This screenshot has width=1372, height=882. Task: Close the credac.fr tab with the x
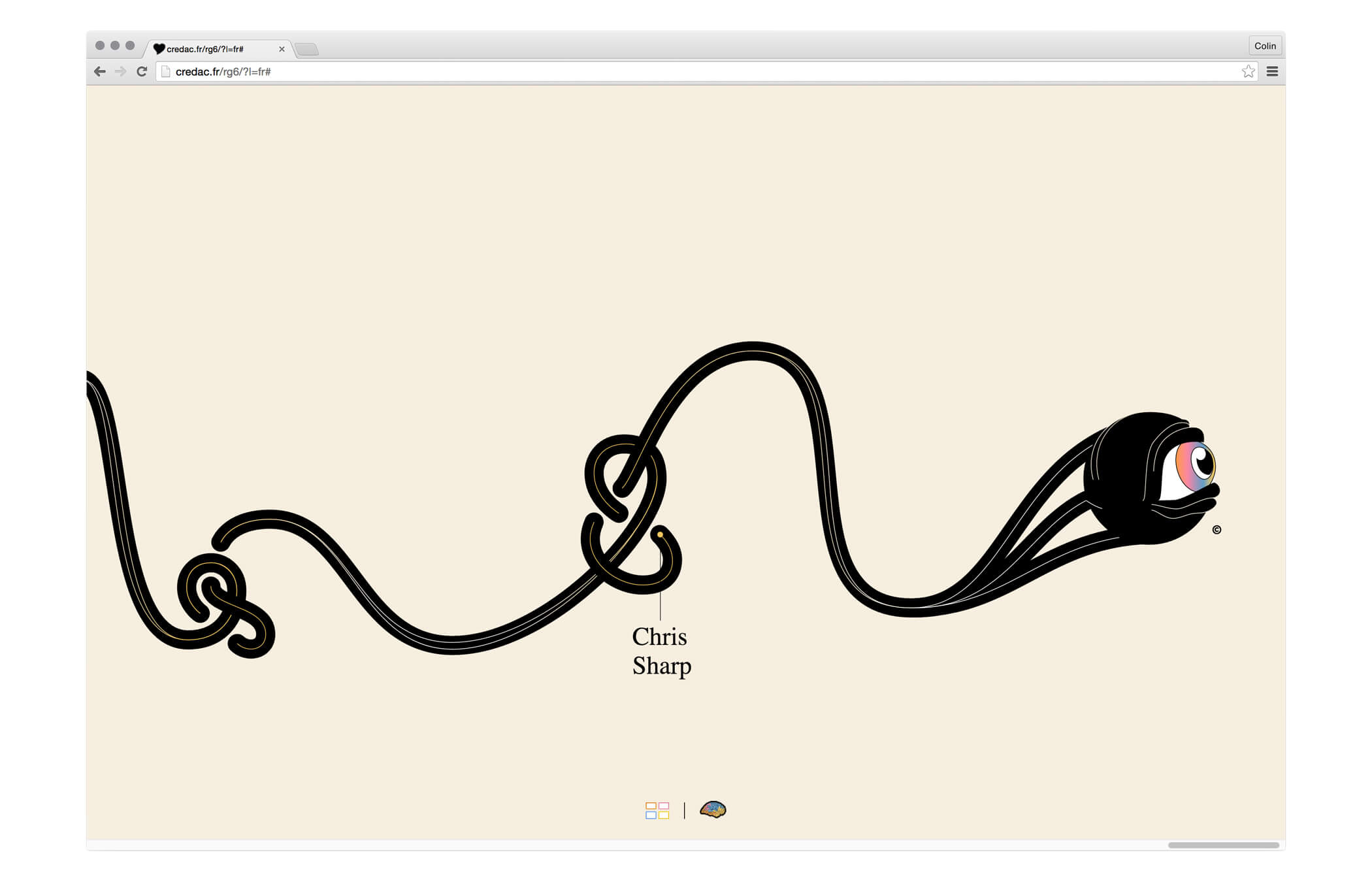(282, 49)
